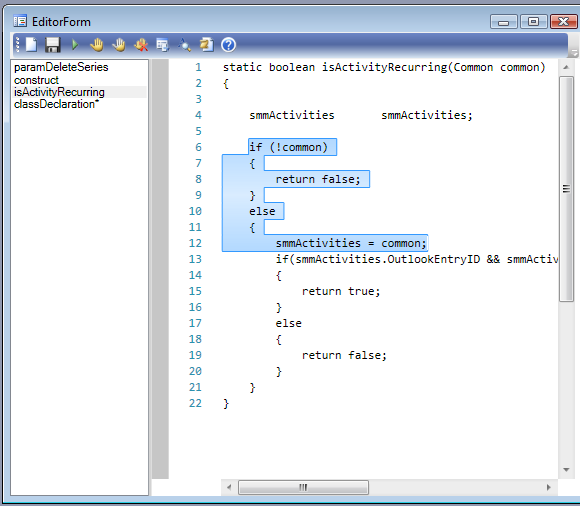Viewport: 580px width, 506px height.
Task: Open the toolbar overflow dropdown arrow
Action: pos(574,52)
